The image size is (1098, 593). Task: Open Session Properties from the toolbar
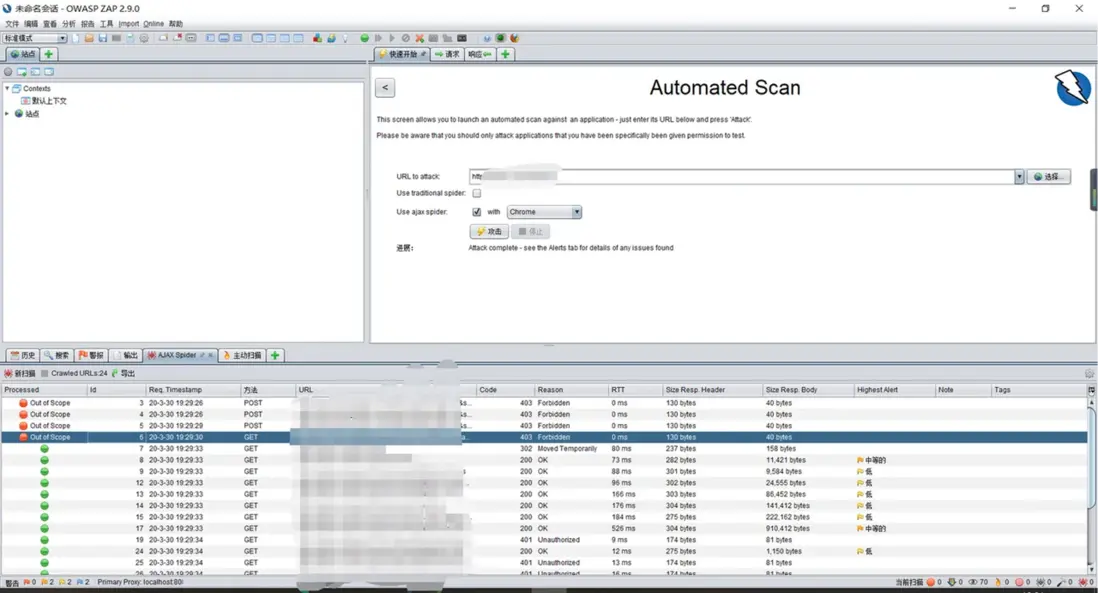[x=130, y=38]
